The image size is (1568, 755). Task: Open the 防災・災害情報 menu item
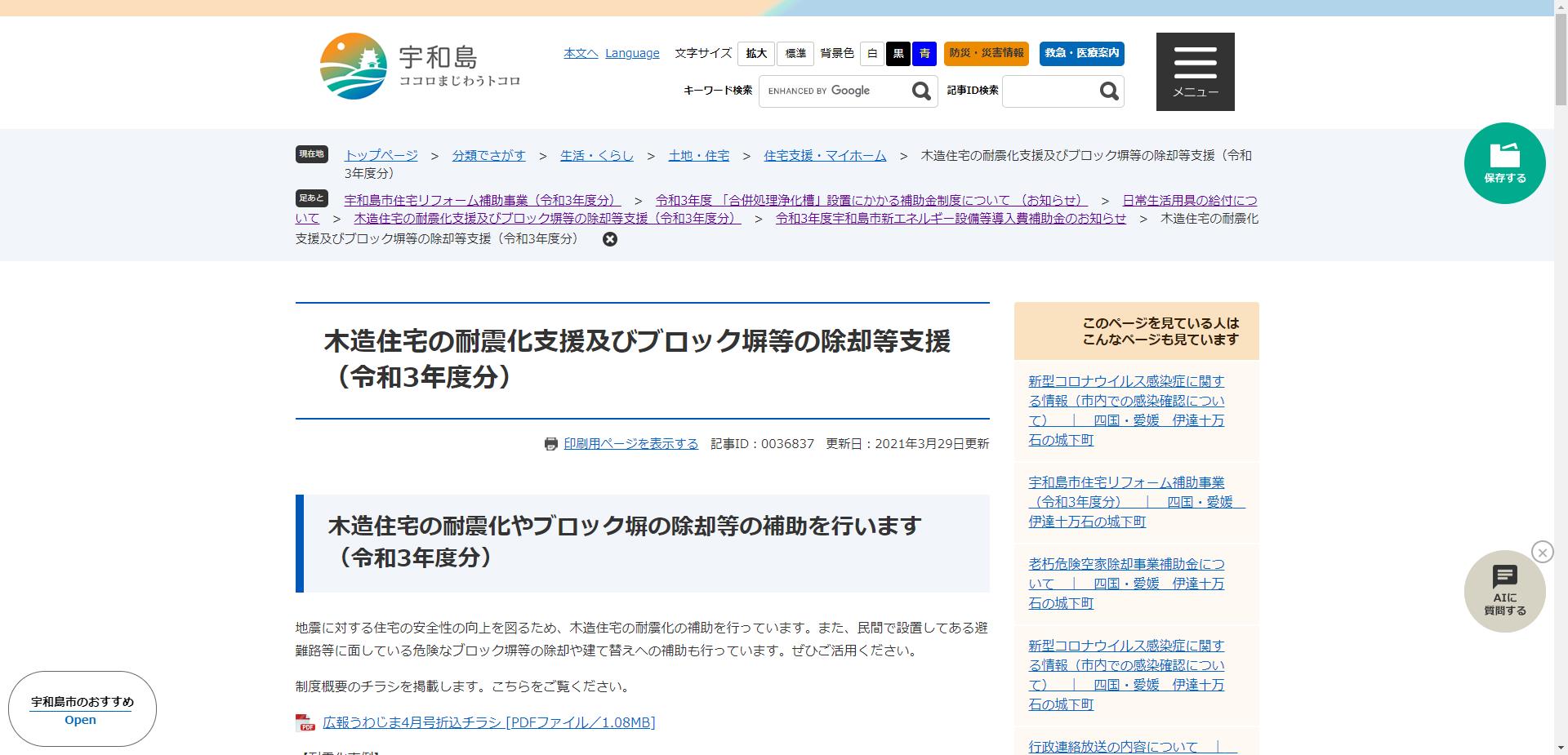pos(987,54)
